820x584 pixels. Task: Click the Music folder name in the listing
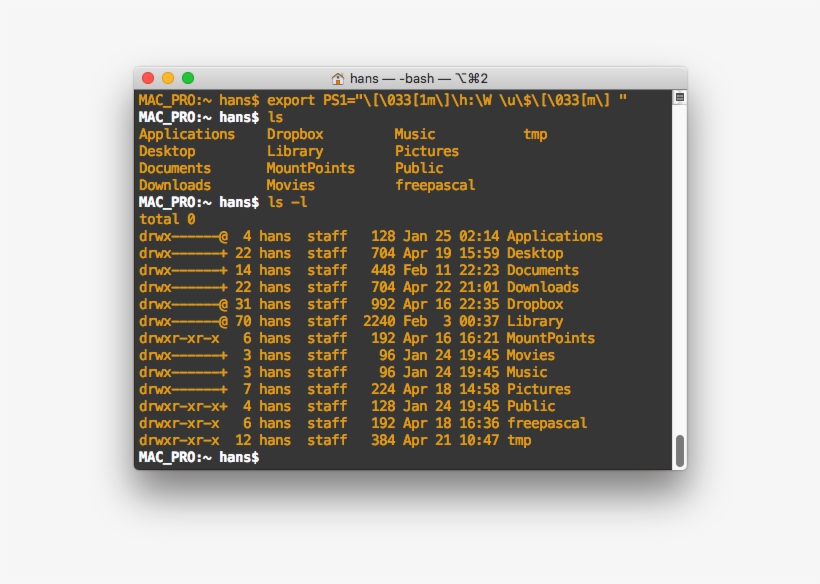413,134
